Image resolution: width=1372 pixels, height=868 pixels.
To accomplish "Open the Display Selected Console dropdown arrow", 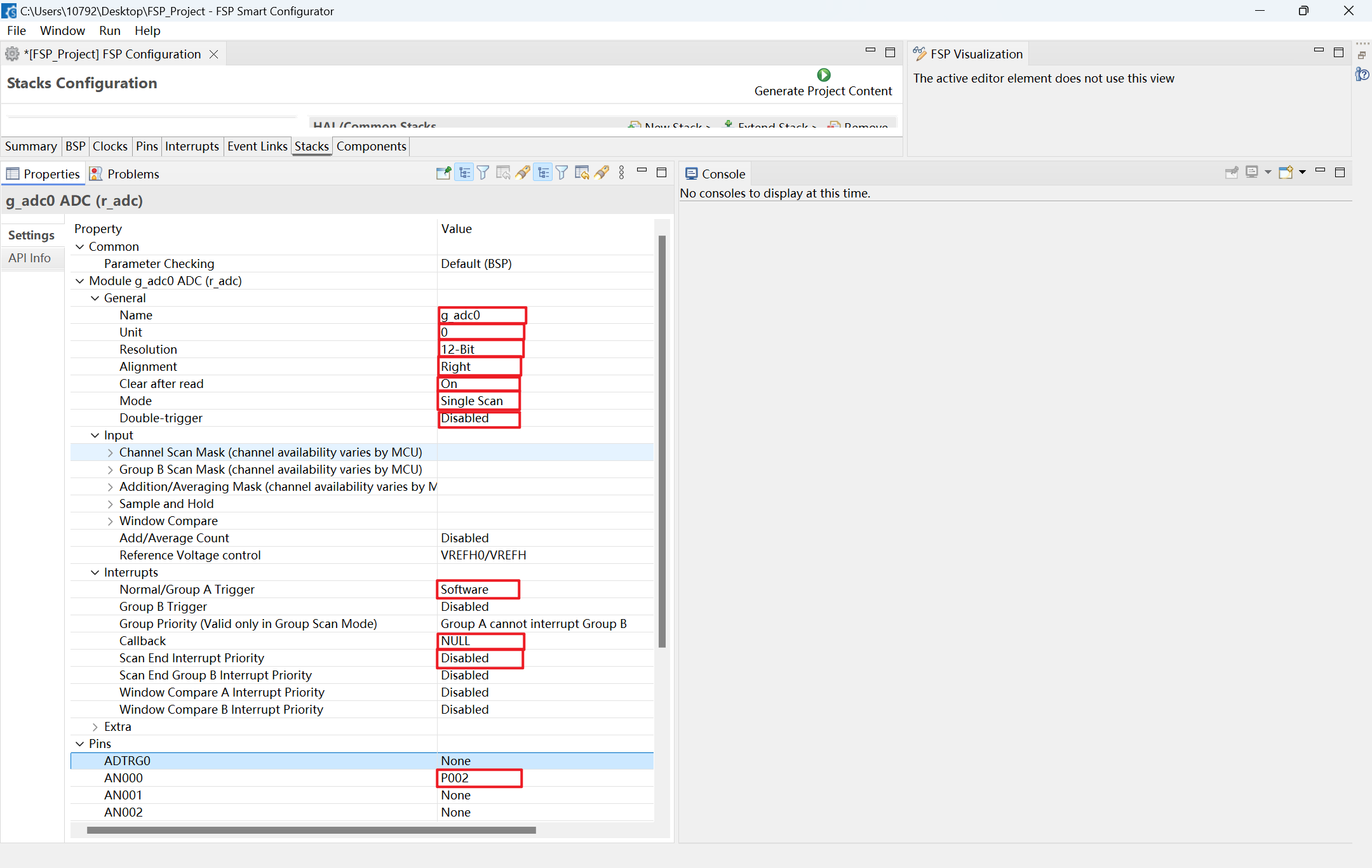I will tap(1268, 173).
